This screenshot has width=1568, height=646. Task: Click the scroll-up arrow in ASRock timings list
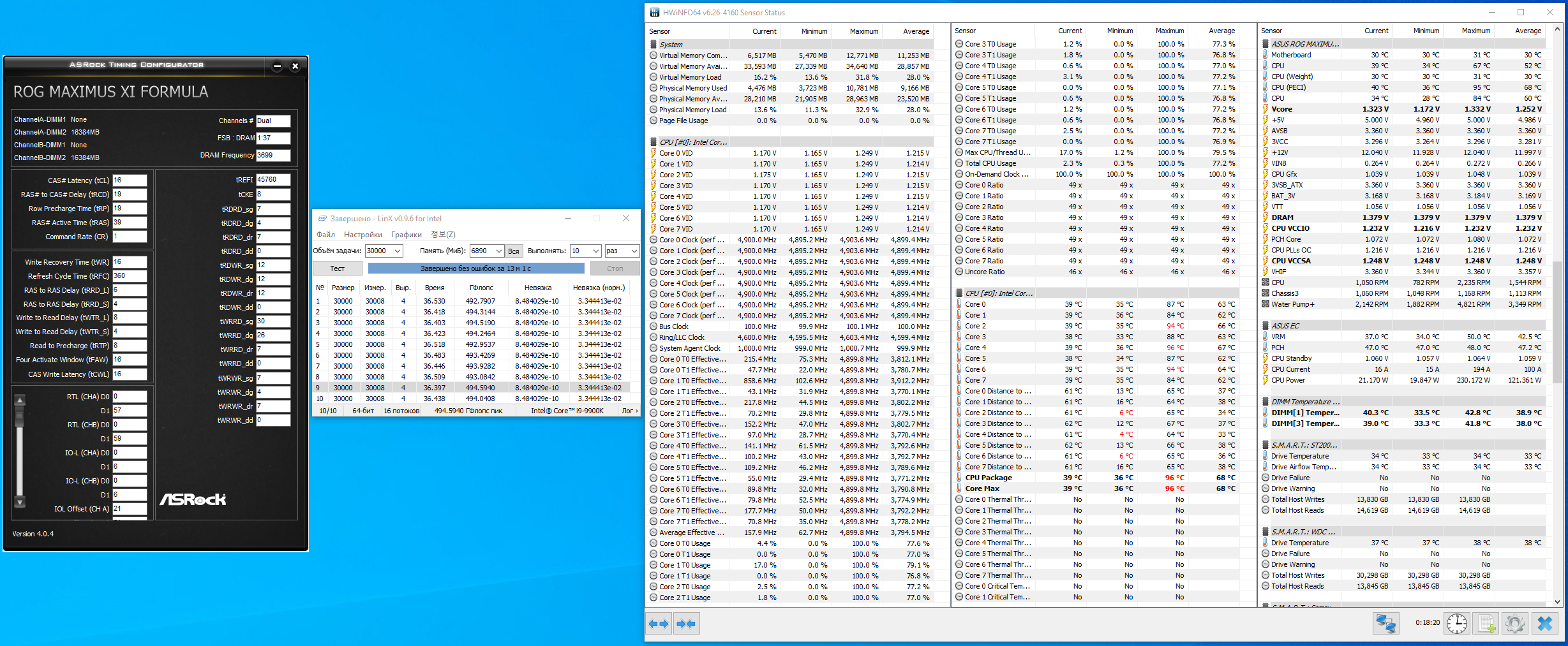coord(20,400)
